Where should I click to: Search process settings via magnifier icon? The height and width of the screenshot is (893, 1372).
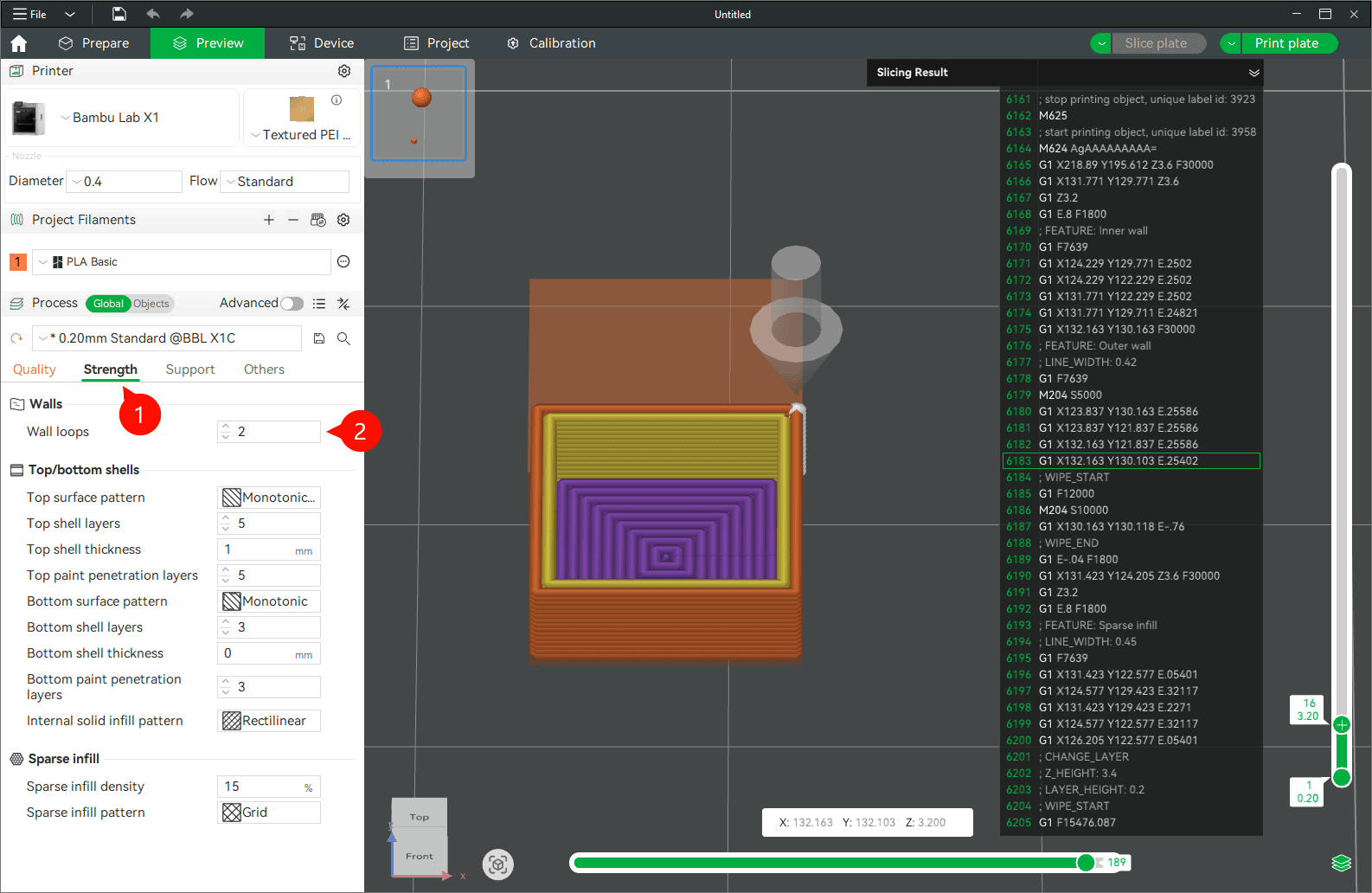[x=343, y=338]
